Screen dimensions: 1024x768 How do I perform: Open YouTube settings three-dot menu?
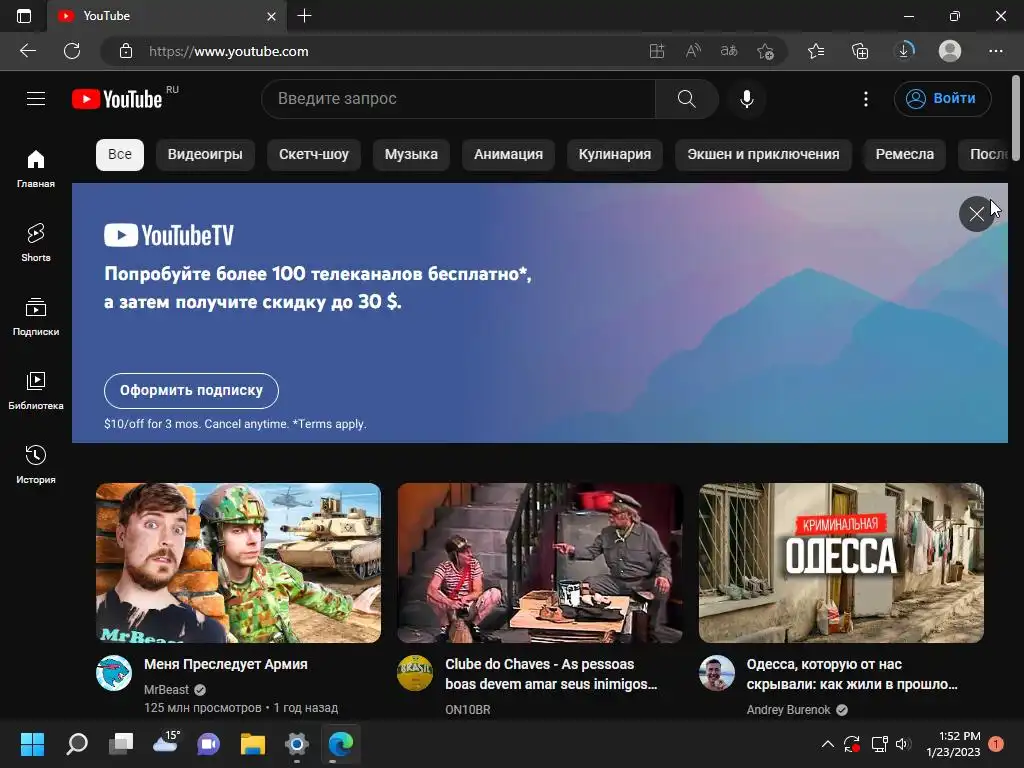[x=866, y=99]
